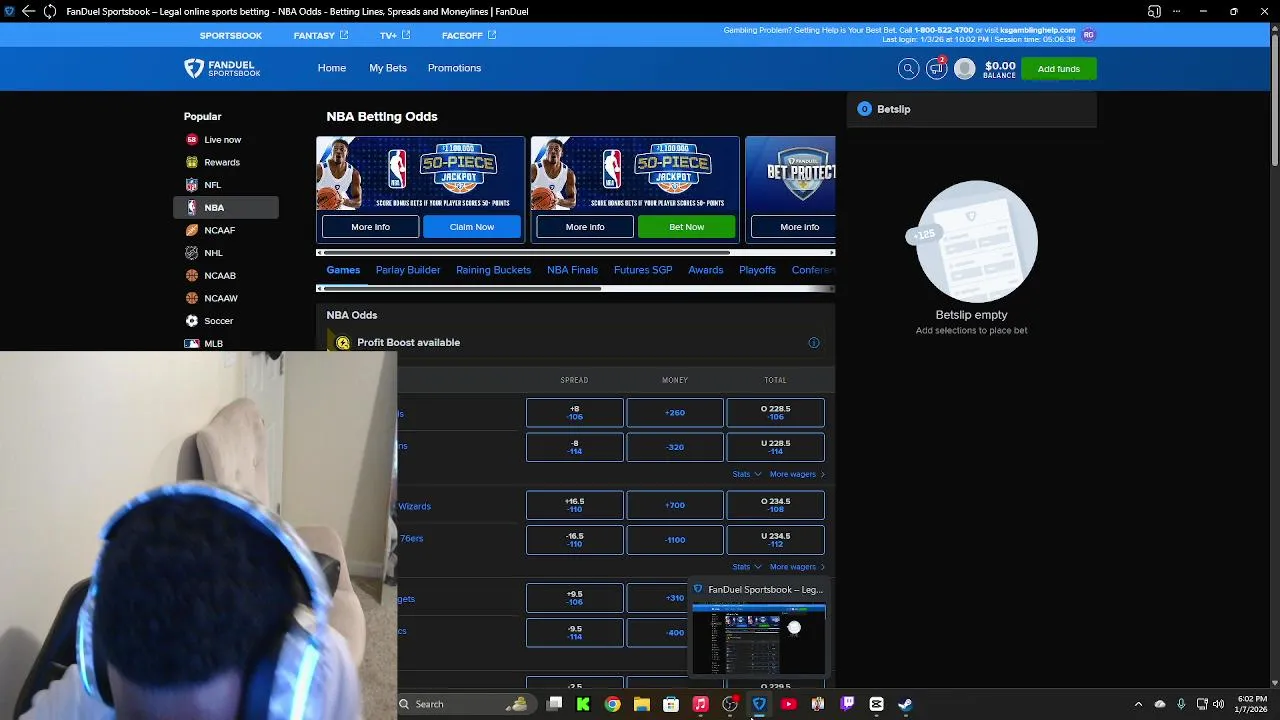
Task: Open Twitch from the taskbar
Action: [x=847, y=704]
